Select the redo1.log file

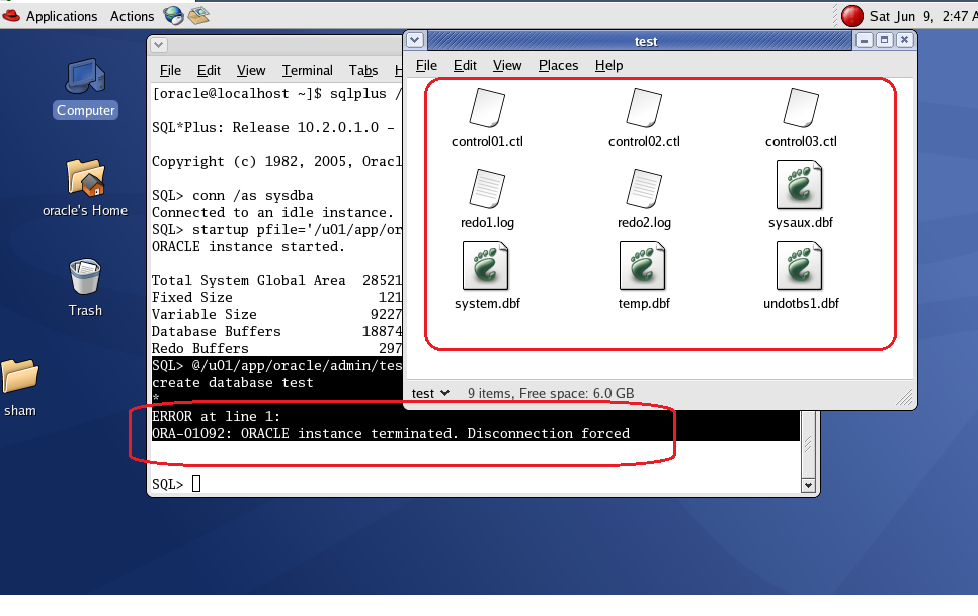487,189
